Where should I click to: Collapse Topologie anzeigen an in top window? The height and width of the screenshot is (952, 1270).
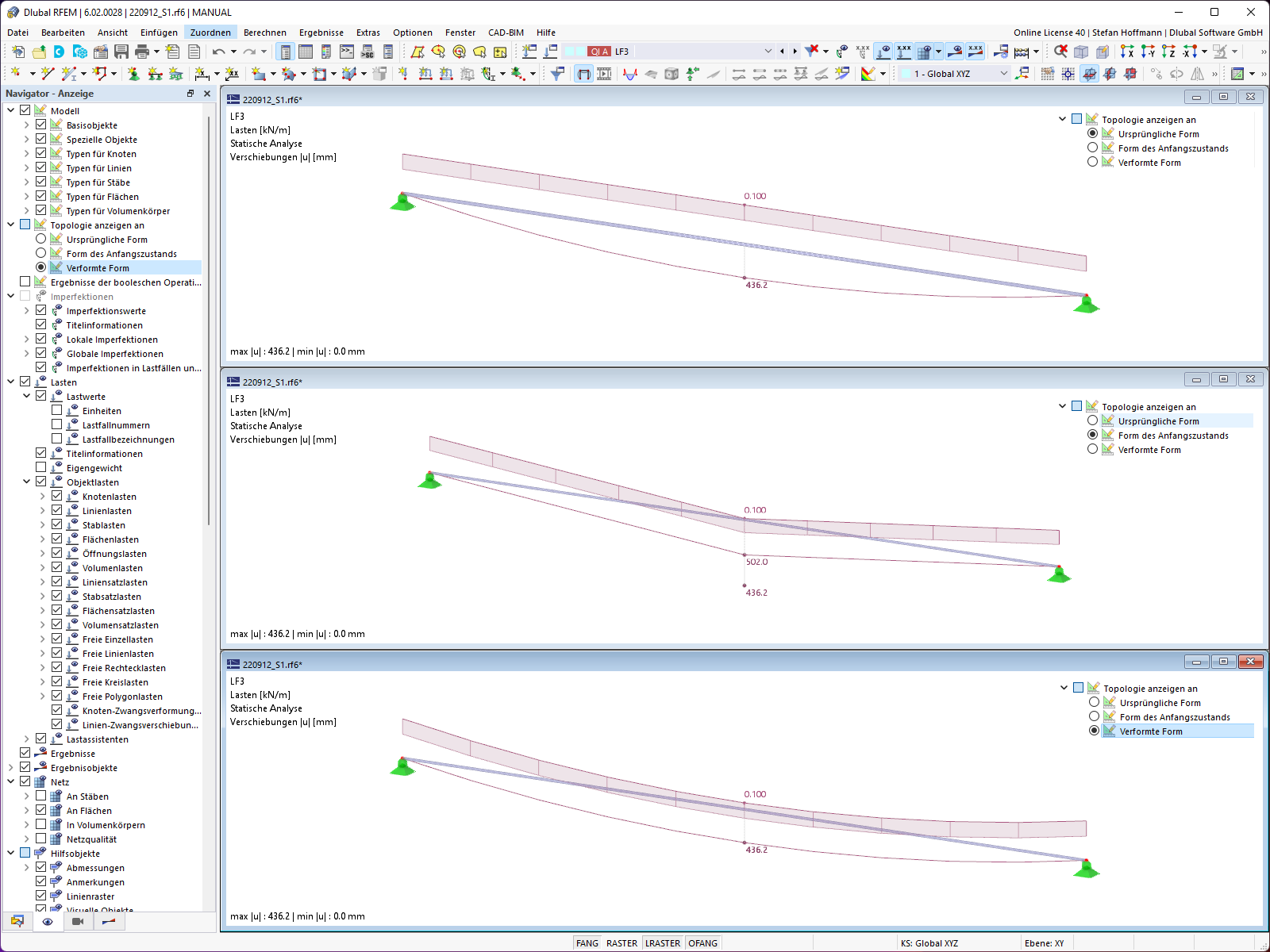click(x=1062, y=119)
